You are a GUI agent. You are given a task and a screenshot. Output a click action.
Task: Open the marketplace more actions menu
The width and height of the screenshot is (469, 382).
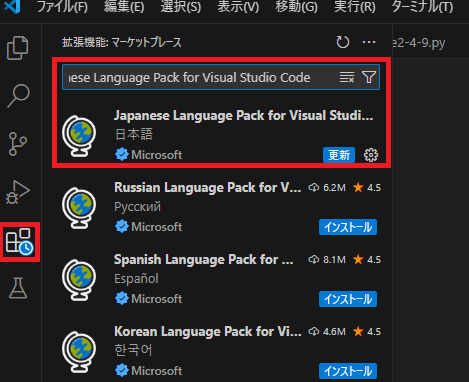click(369, 42)
